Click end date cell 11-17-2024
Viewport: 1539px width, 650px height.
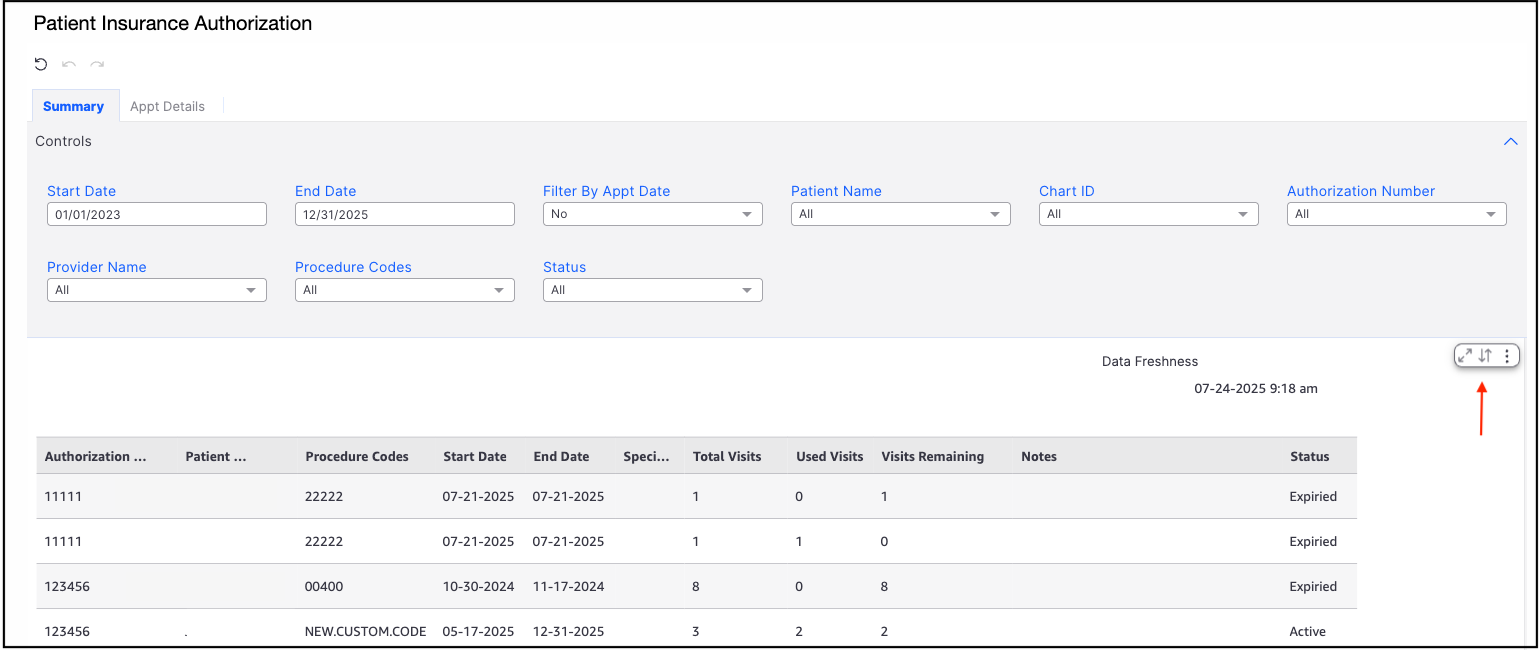click(x=568, y=586)
